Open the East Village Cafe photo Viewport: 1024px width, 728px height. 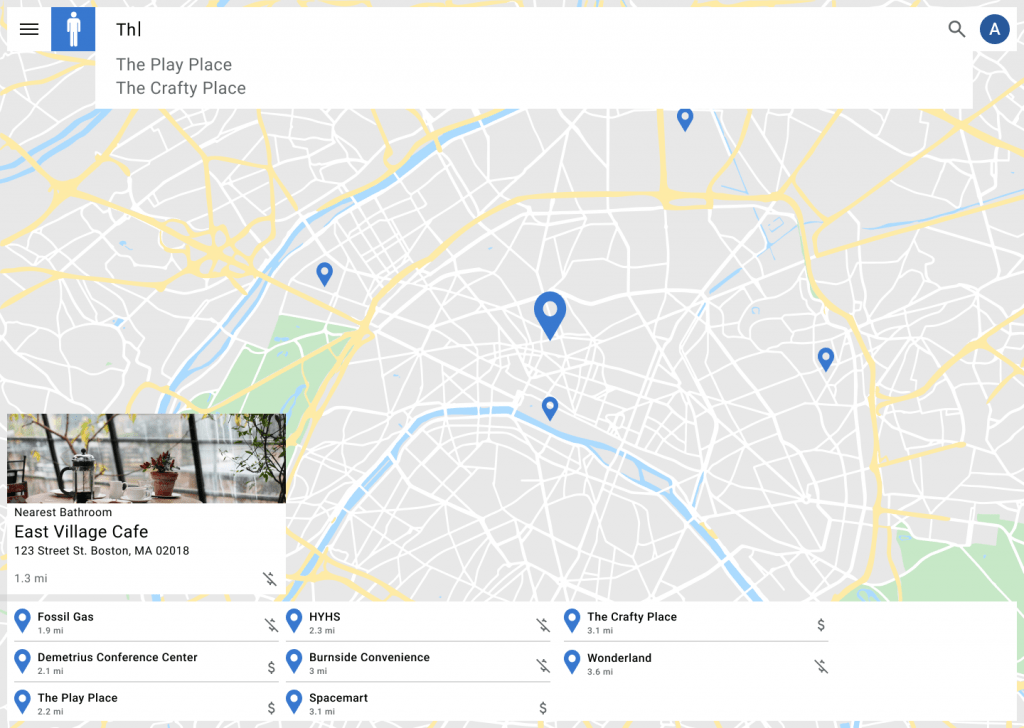coord(146,458)
